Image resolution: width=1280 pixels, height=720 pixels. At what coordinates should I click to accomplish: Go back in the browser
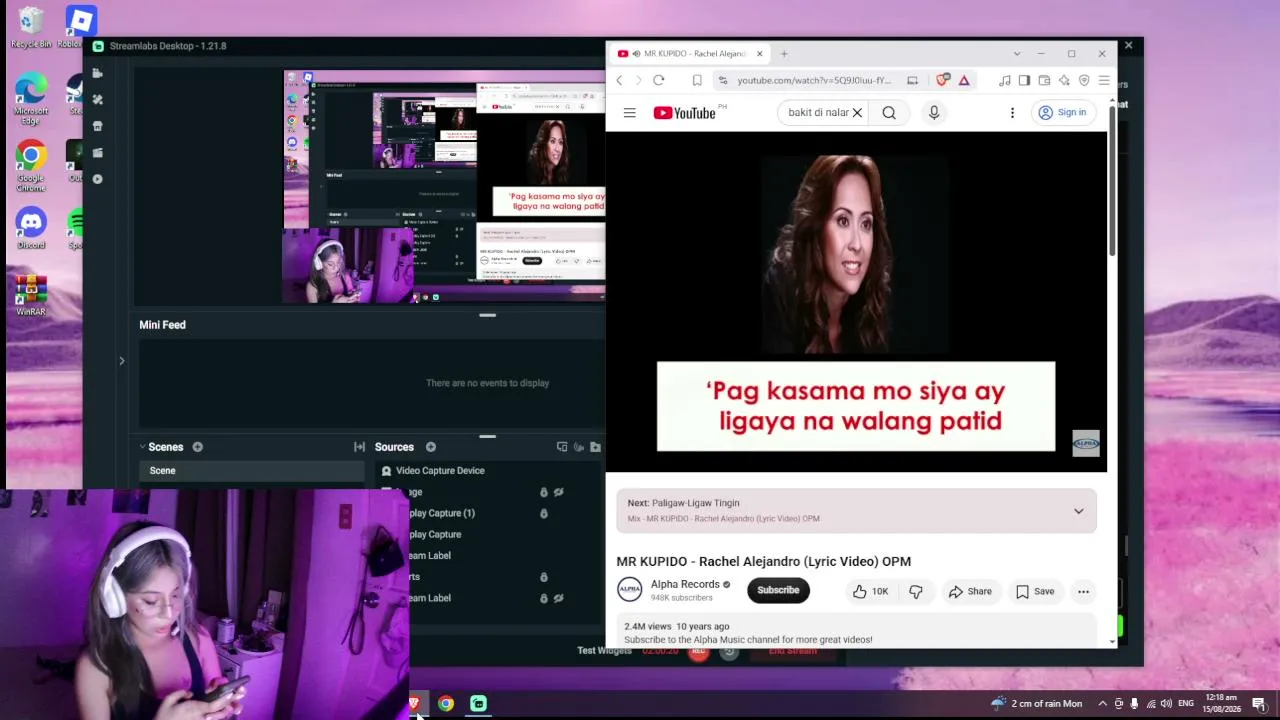pyautogui.click(x=620, y=80)
